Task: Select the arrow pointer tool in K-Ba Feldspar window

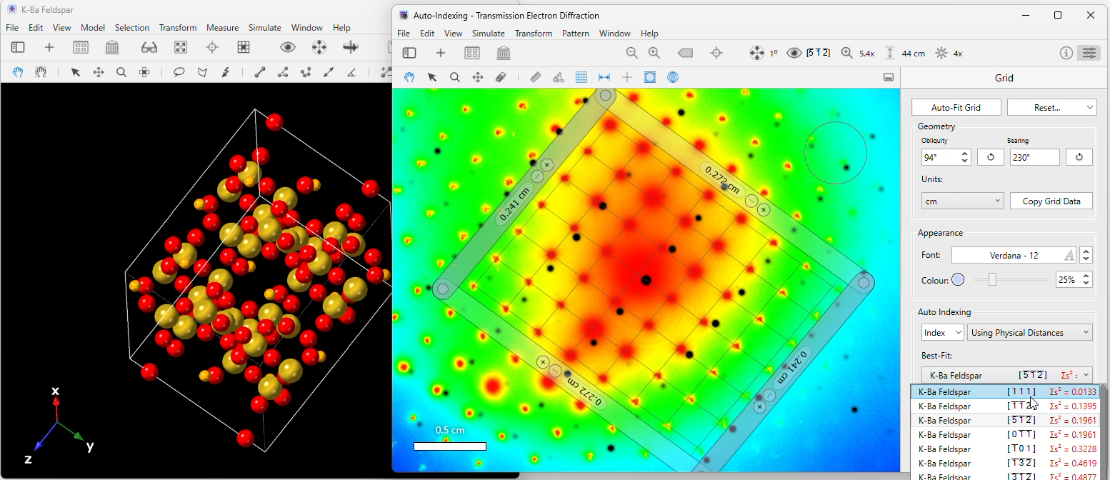Action: pos(76,72)
